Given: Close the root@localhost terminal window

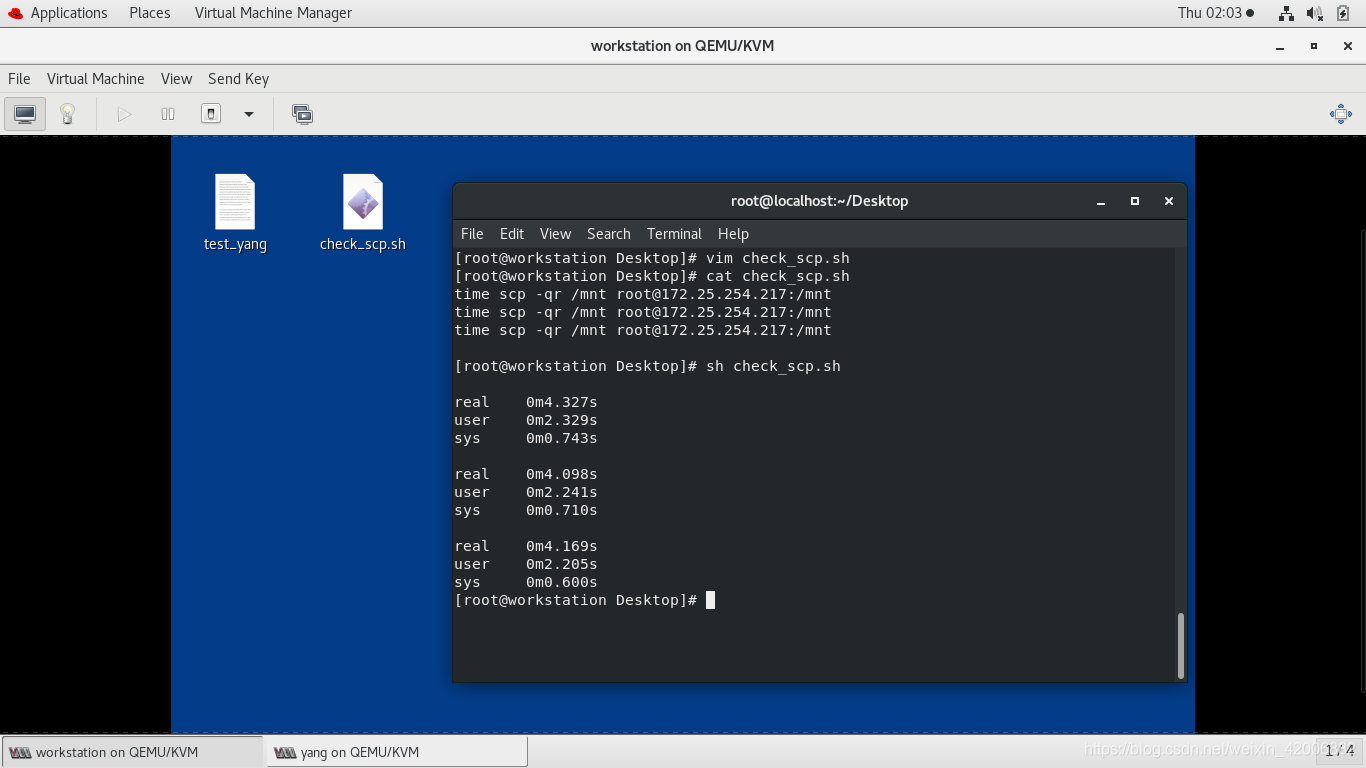Looking at the screenshot, I should point(1168,201).
